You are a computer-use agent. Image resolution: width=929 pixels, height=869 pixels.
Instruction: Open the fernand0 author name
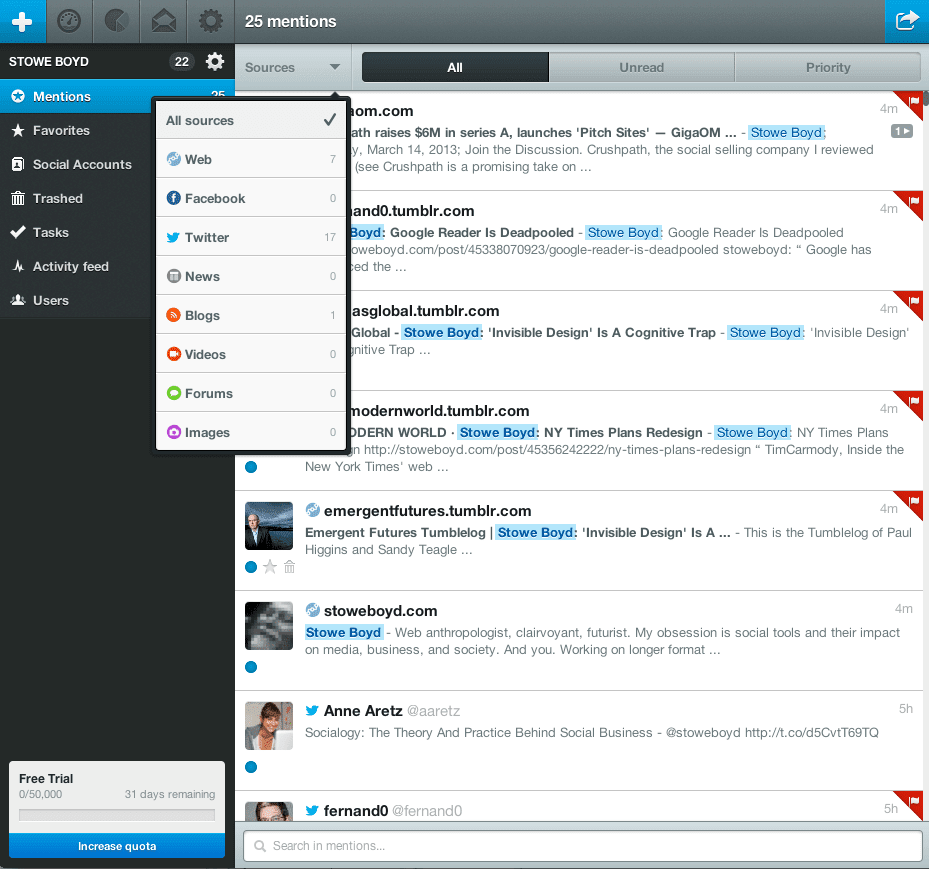point(355,811)
